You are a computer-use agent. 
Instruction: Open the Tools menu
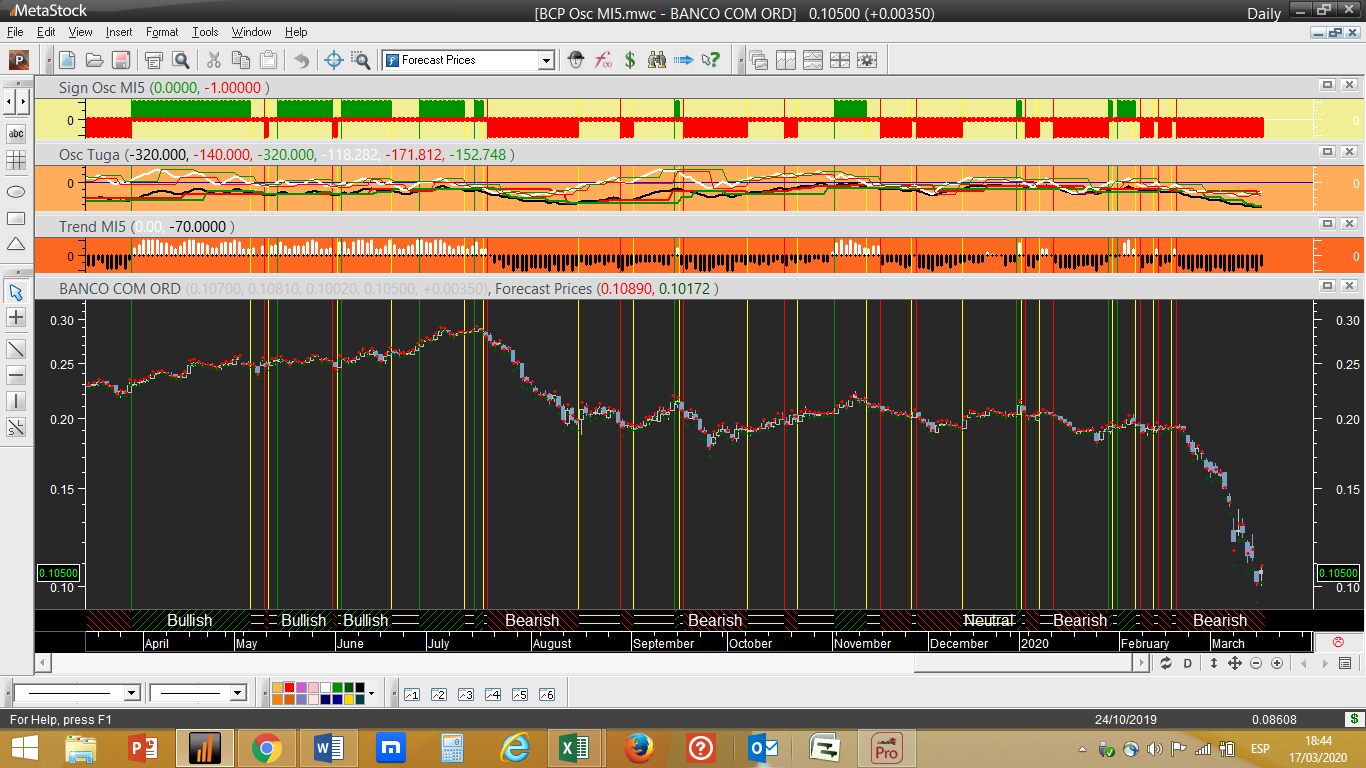click(205, 32)
